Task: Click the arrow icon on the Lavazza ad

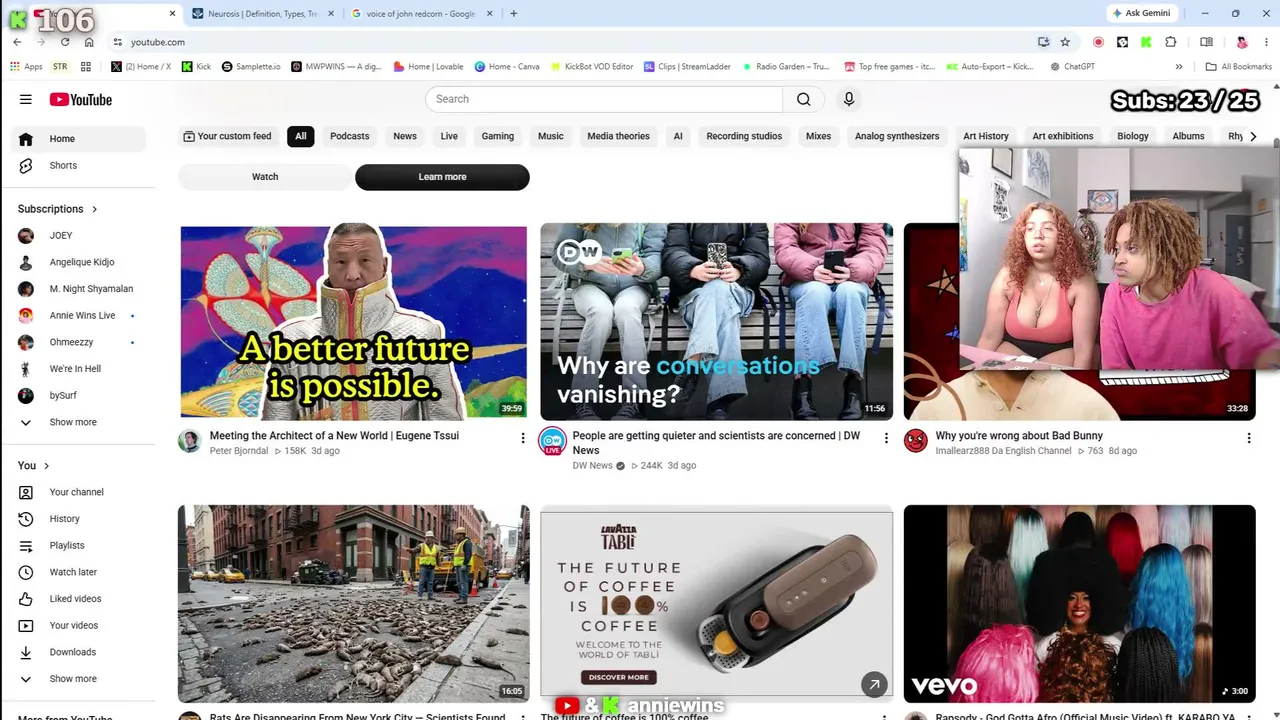Action: click(874, 684)
